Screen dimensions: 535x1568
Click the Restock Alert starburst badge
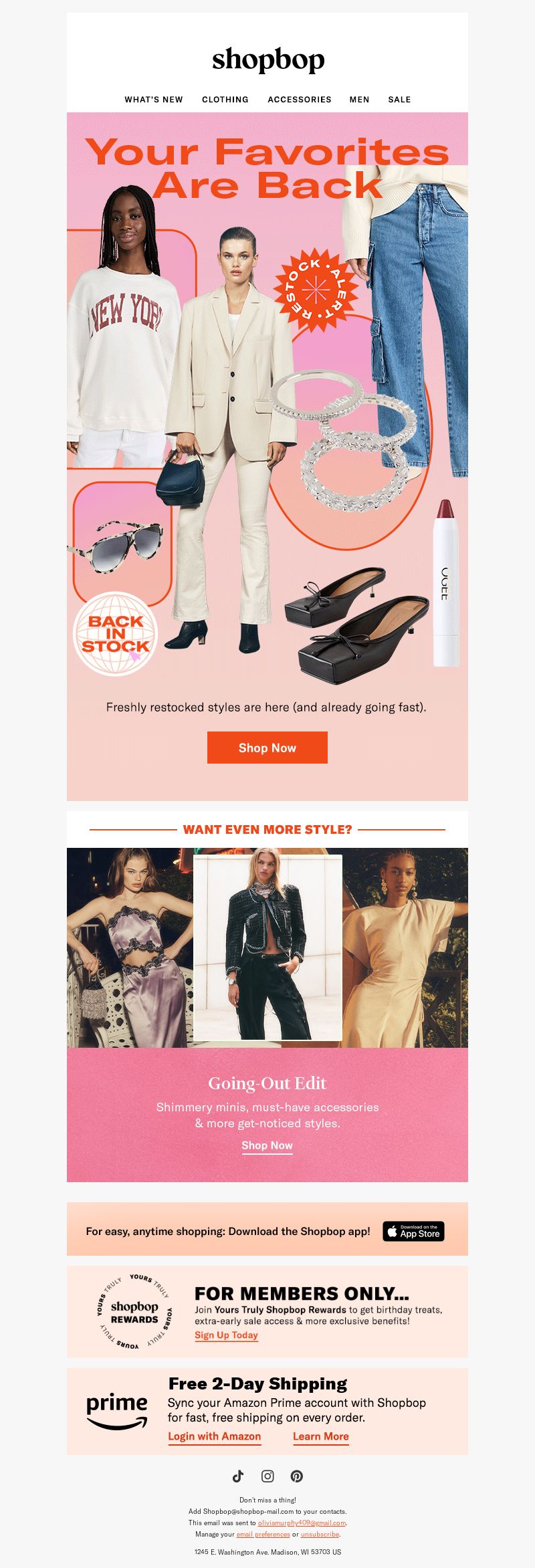(316, 290)
